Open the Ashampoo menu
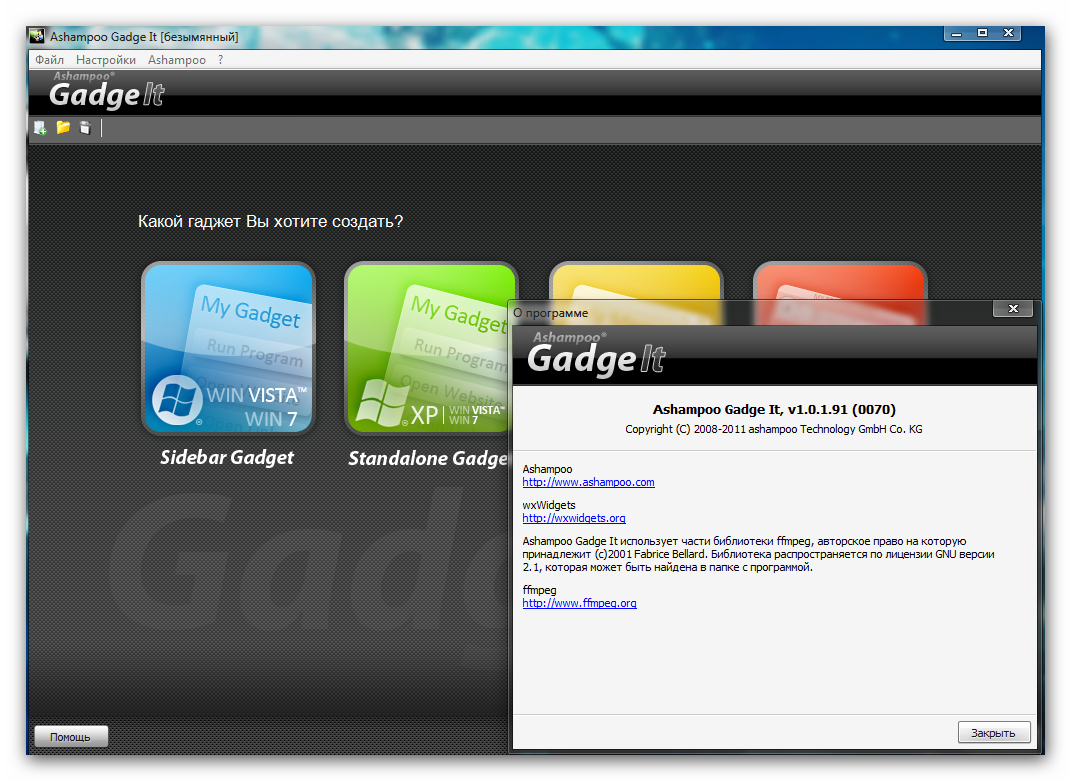Screen dimensions: 1071x781 177,60
